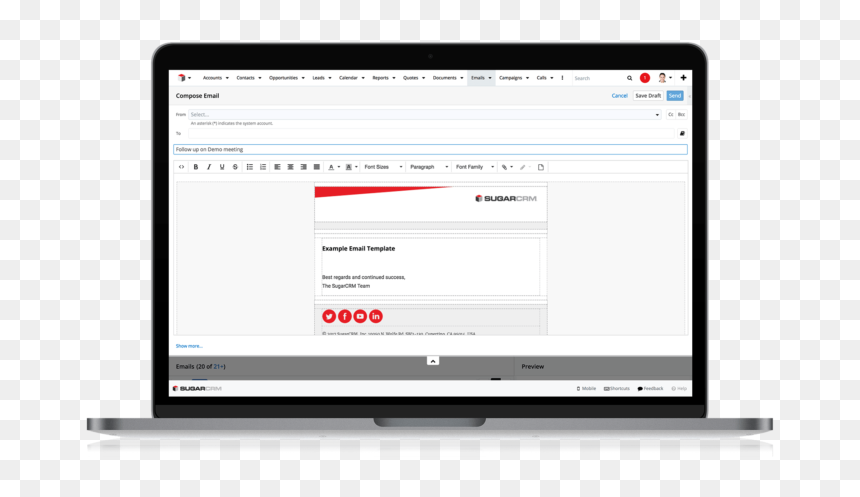Click the attachment paperclip icon
860x497 pixels.
tap(507, 167)
